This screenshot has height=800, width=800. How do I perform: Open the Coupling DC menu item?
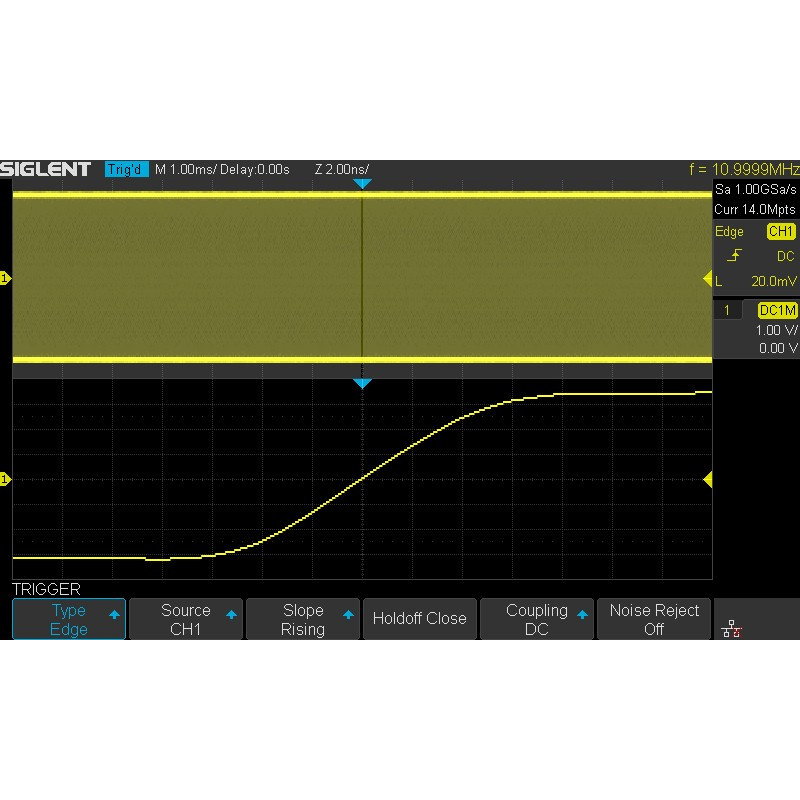[x=537, y=619]
